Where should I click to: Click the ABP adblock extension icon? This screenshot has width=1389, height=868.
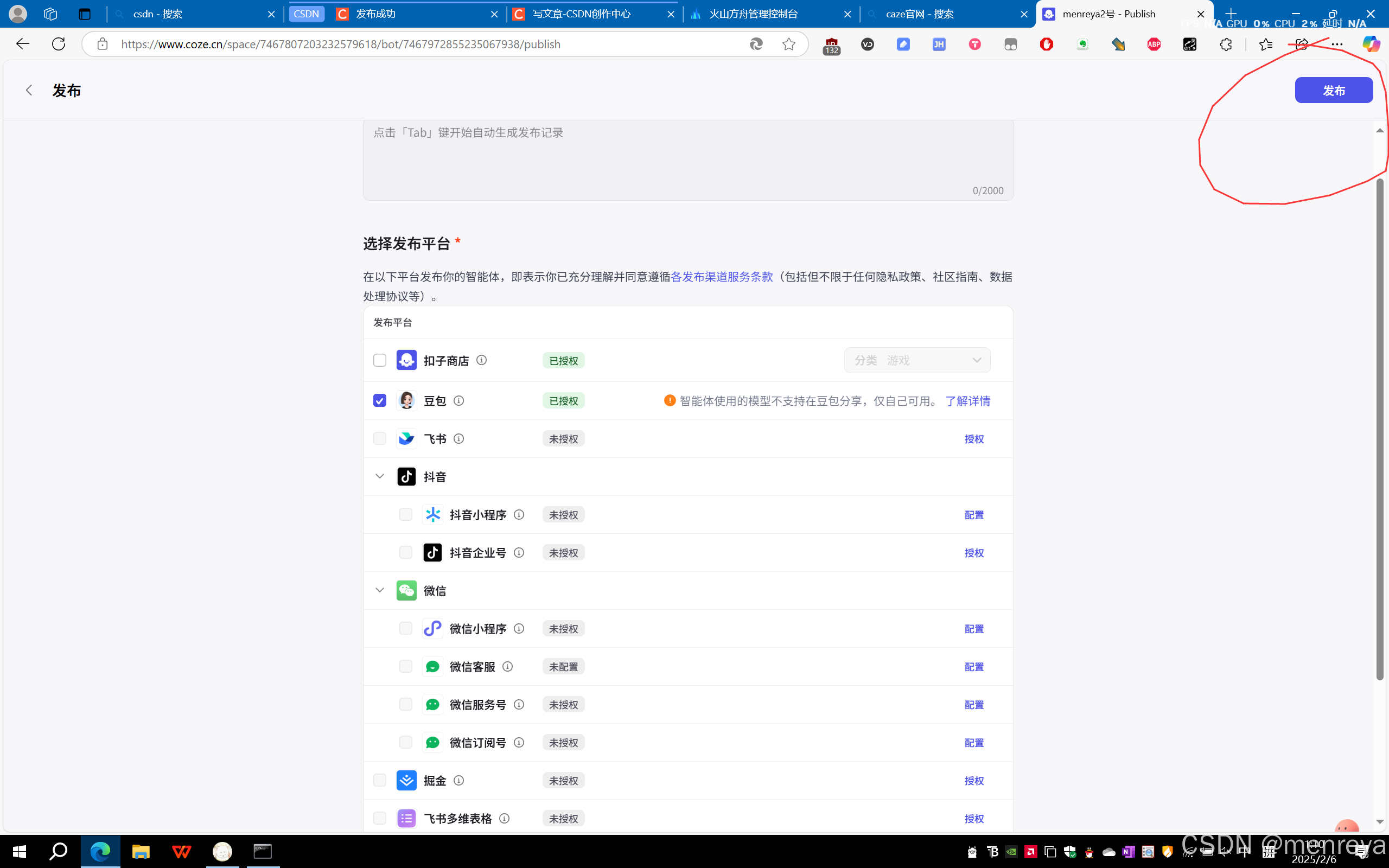pyautogui.click(x=1154, y=44)
